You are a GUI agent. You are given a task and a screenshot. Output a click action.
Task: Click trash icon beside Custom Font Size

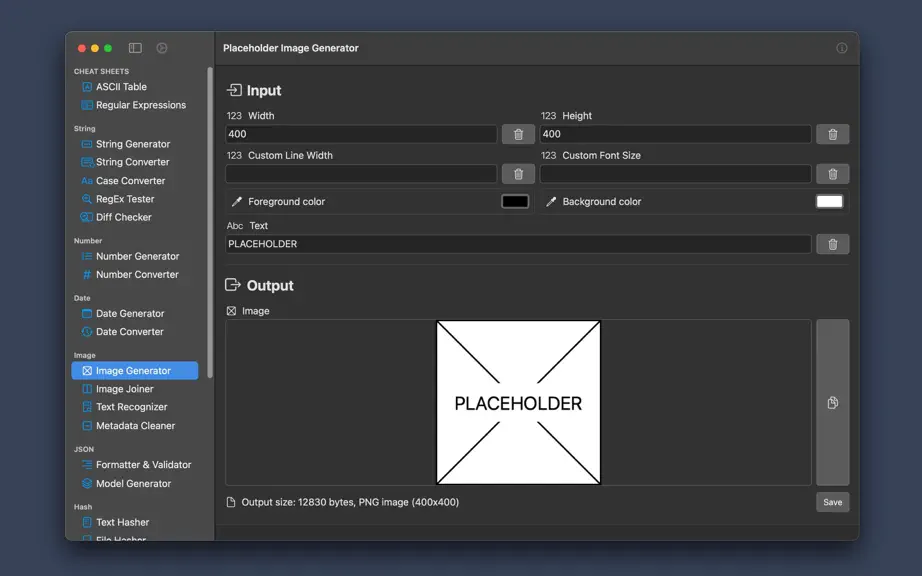tap(833, 174)
